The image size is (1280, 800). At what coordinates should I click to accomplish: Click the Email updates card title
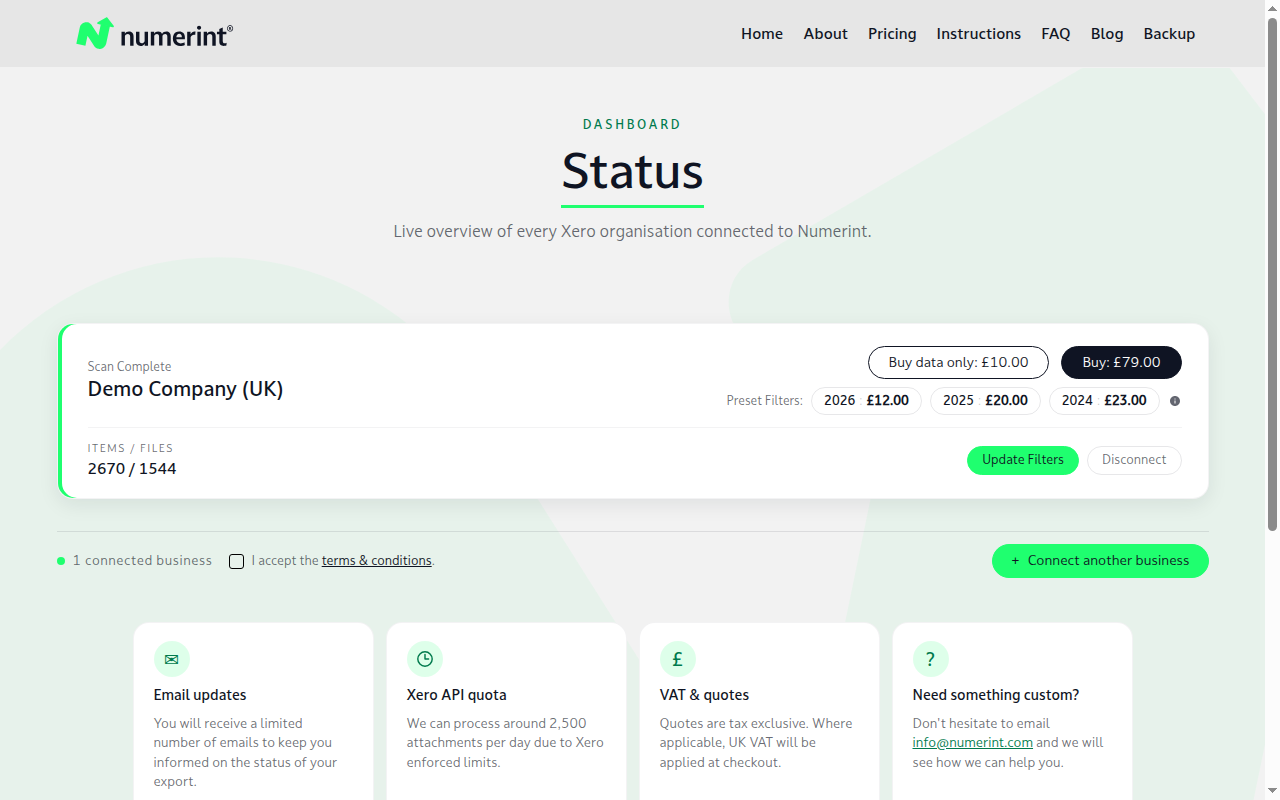[200, 695]
